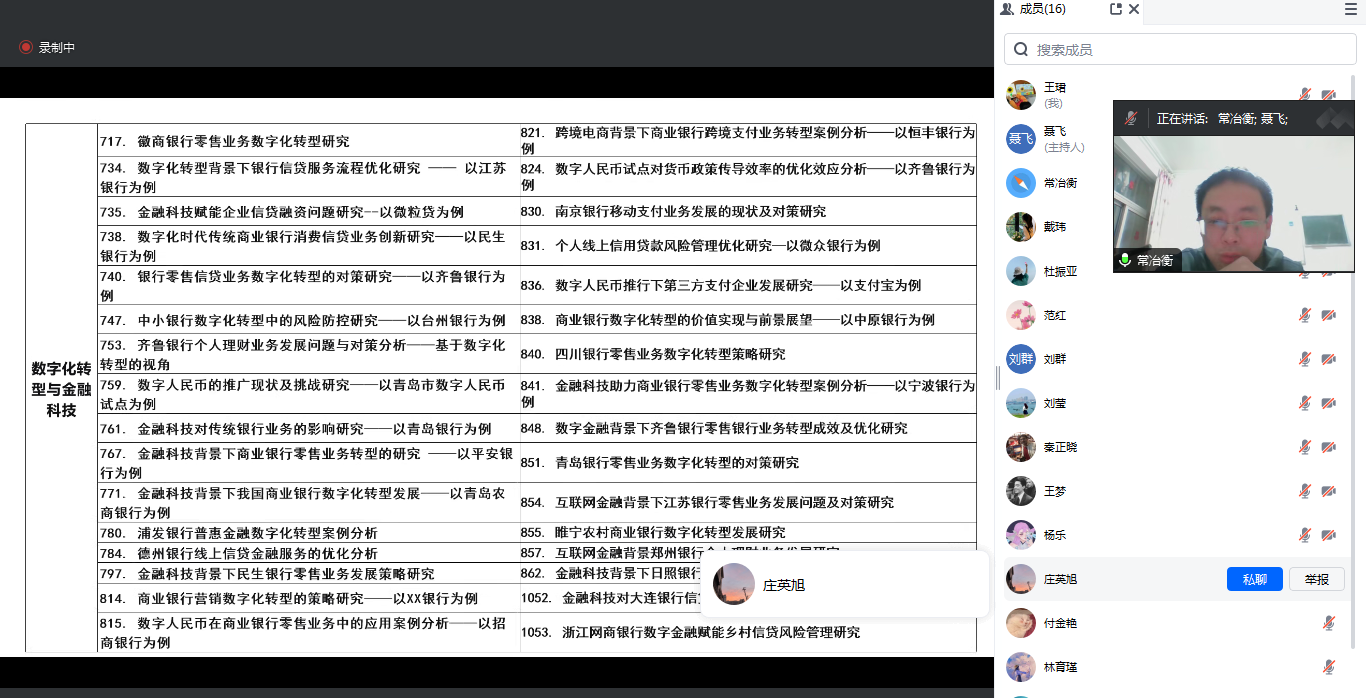Screen dimensions: 1366x698
Task: Click 林育瑶's muted microphone icon
Action: pos(1329,667)
